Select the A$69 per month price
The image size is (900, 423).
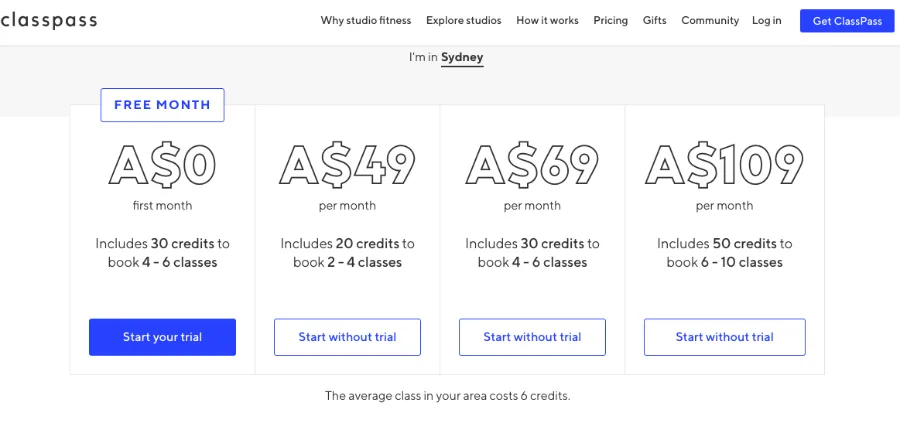pyautogui.click(x=532, y=166)
